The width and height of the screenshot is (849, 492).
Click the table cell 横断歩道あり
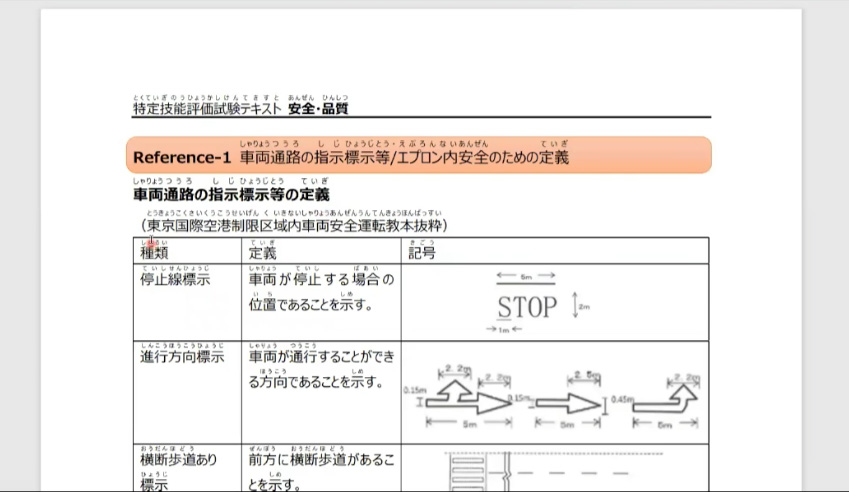click(x=179, y=460)
